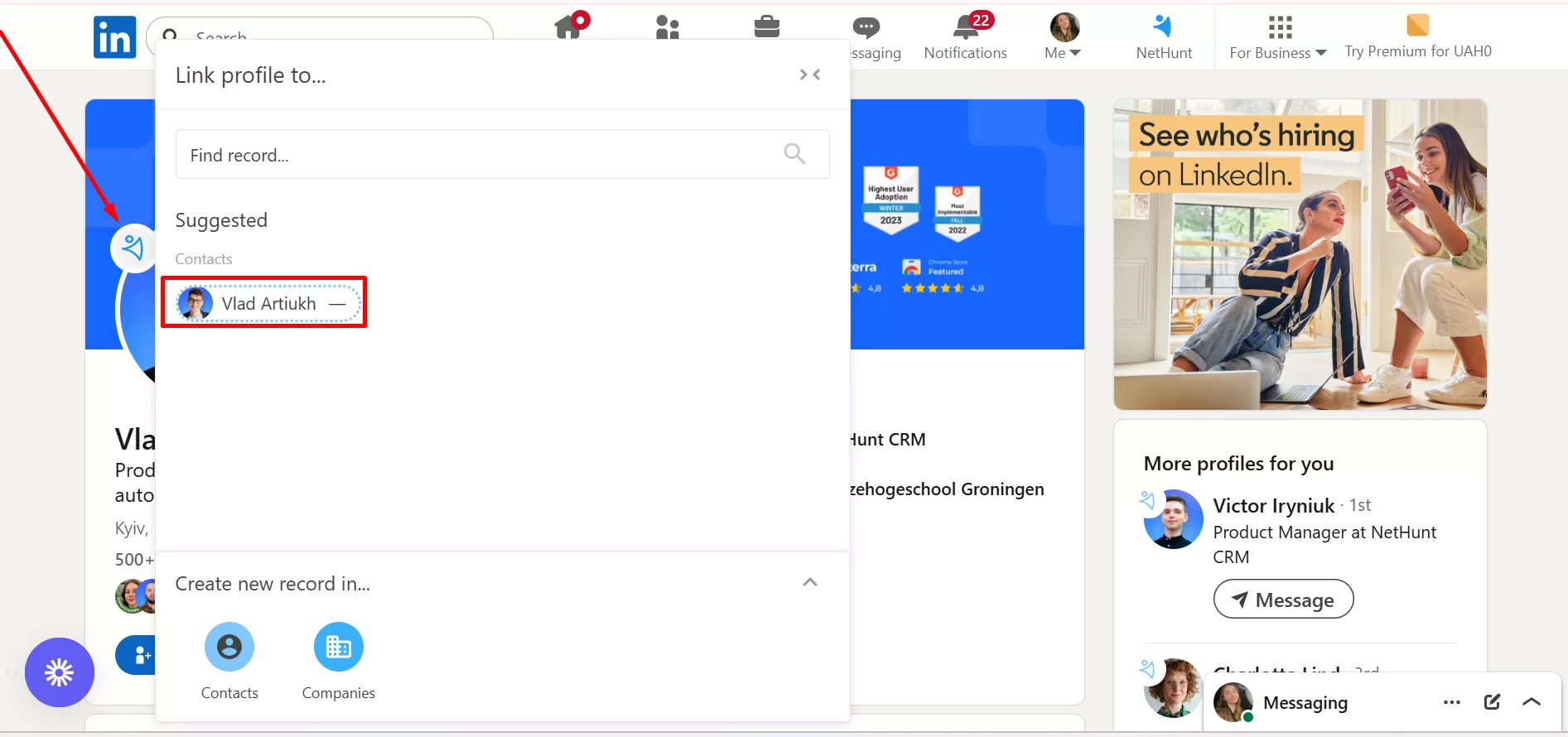This screenshot has width=1568, height=737.
Task: Create new record in Contacts
Action: coord(229,662)
